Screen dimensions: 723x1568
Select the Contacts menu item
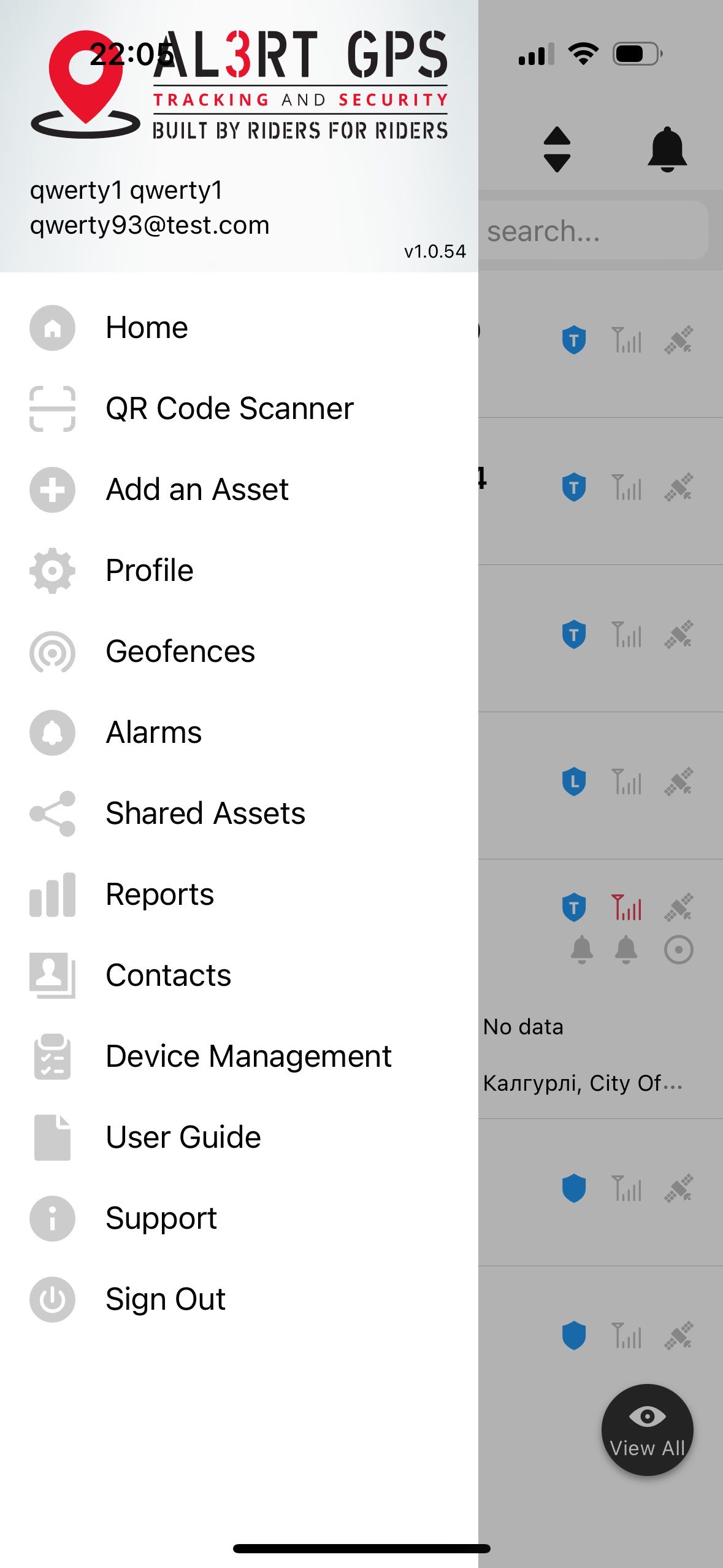click(x=168, y=975)
